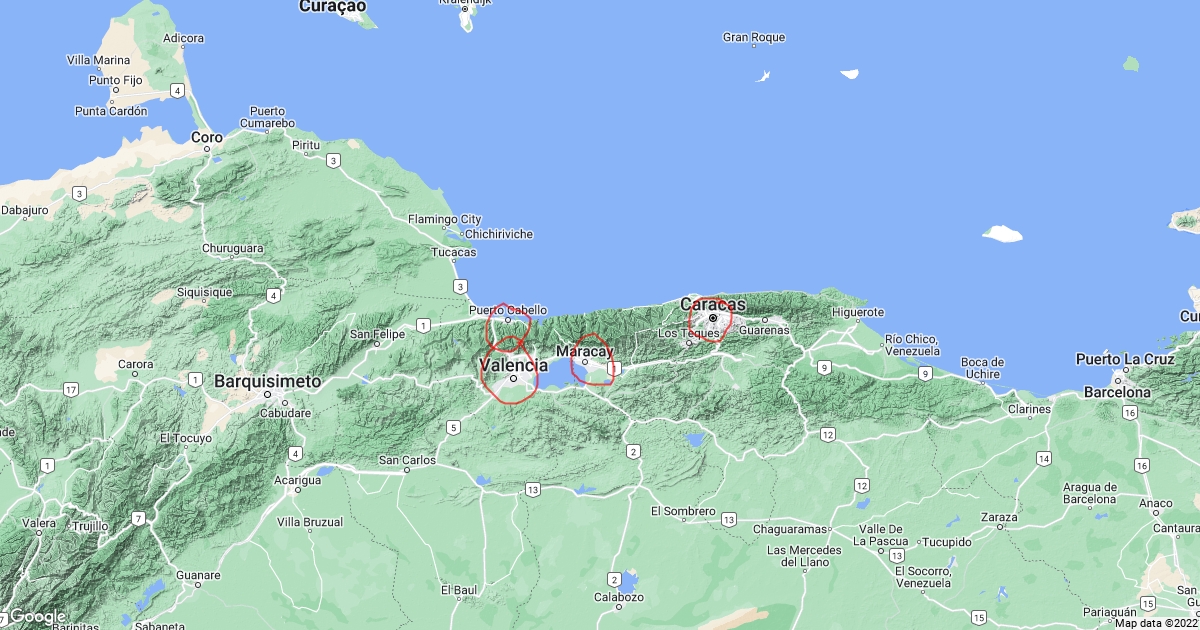Click the Route 17 shield near Carora
The image size is (1200, 630).
point(70,388)
